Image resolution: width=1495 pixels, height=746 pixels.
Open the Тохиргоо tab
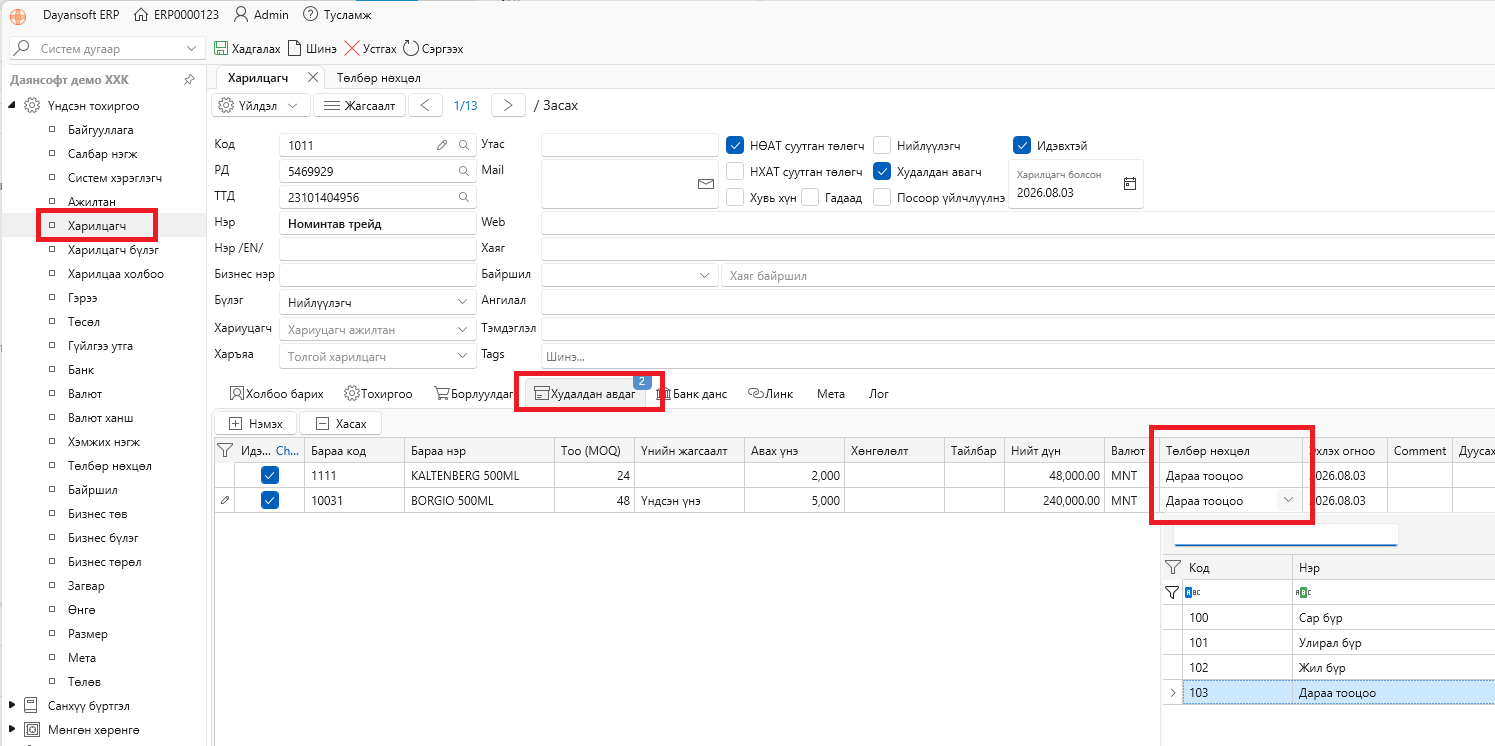tap(378, 393)
